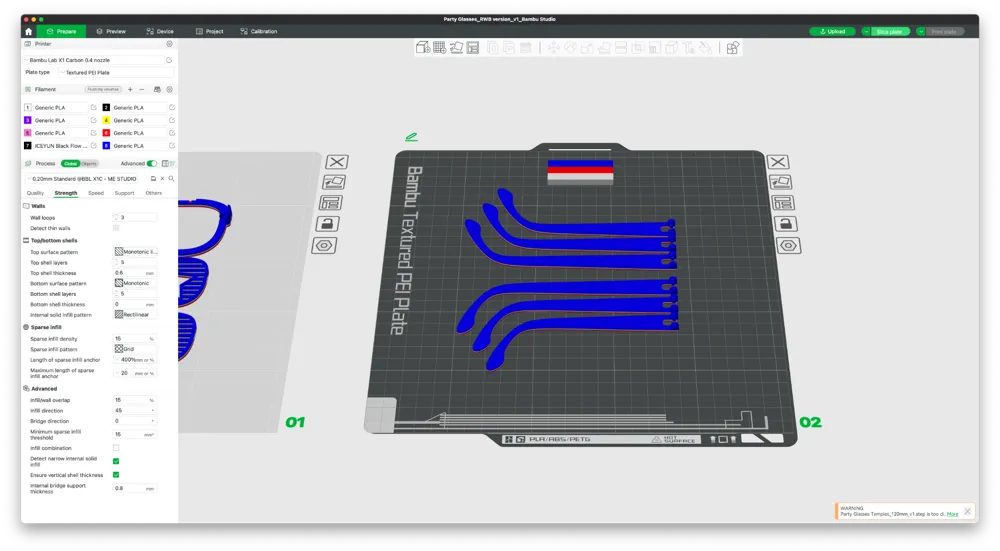Screen dimensions: 1000x551
Task: Open filament settings gear icon
Action: pyautogui.click(x=170, y=89)
